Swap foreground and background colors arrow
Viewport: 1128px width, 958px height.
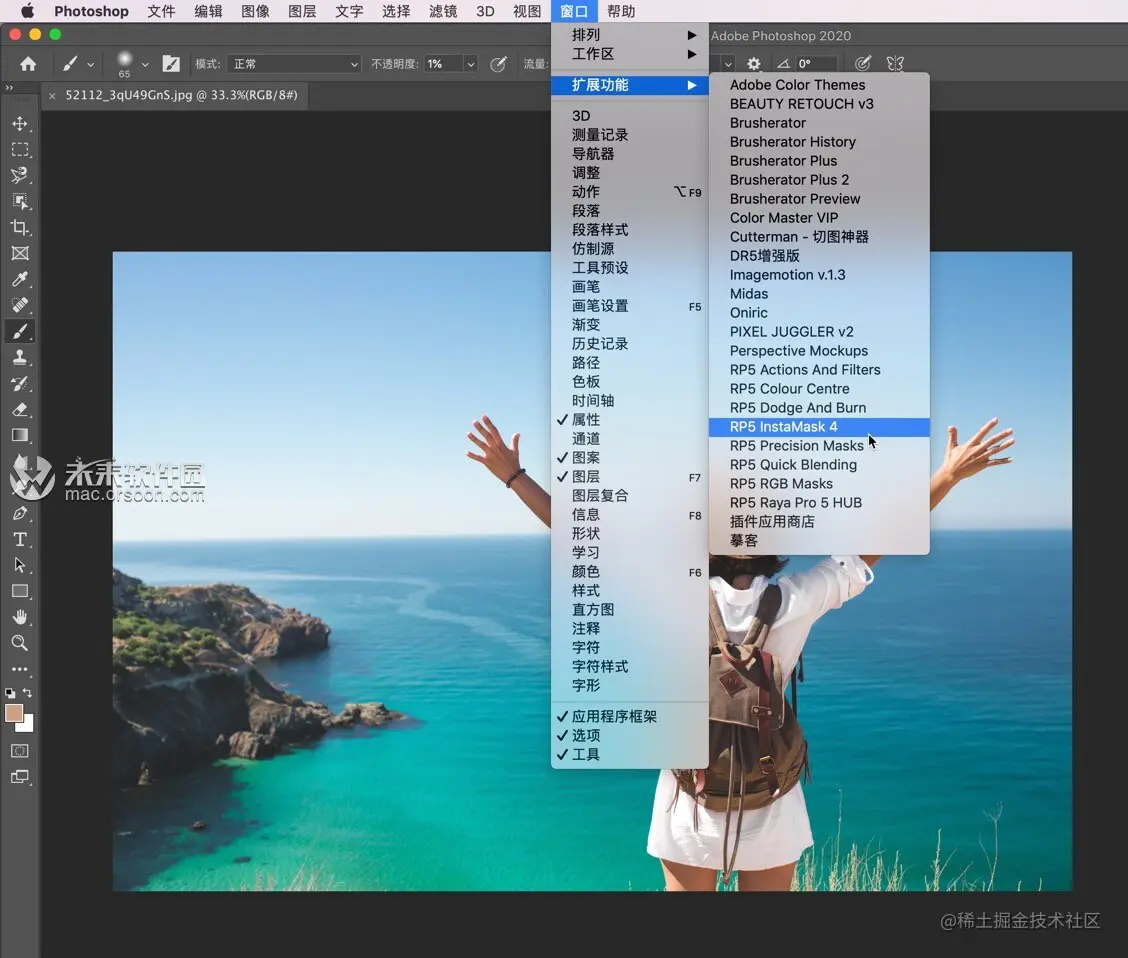coord(27,693)
